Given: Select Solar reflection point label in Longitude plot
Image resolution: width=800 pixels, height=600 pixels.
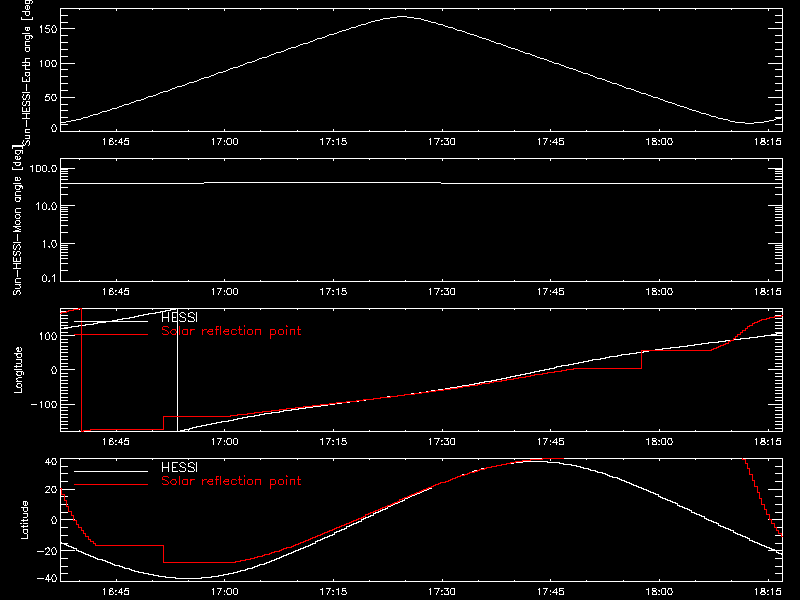Looking at the screenshot, I should point(231,331).
